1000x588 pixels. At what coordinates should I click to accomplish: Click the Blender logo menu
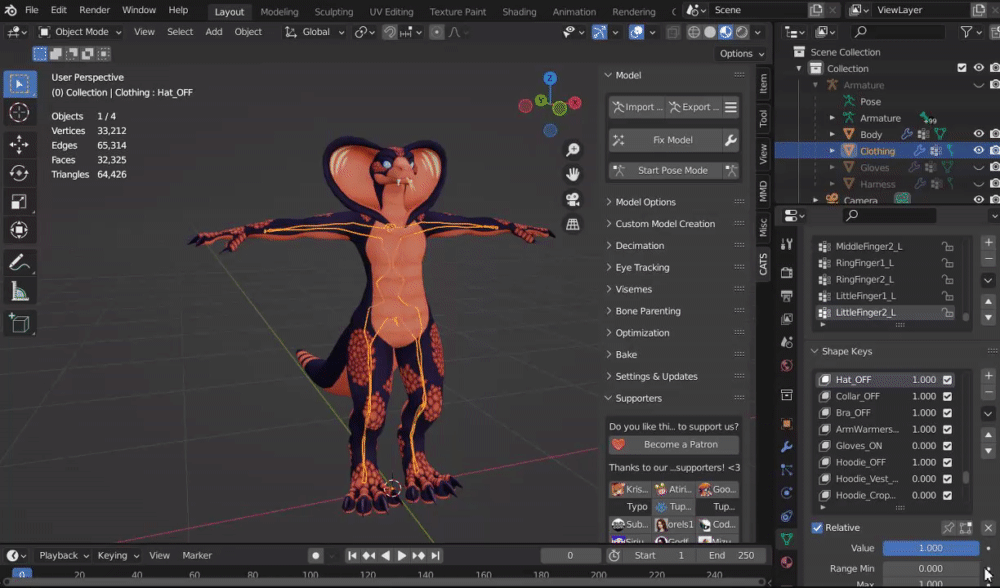pyautogui.click(x=10, y=10)
